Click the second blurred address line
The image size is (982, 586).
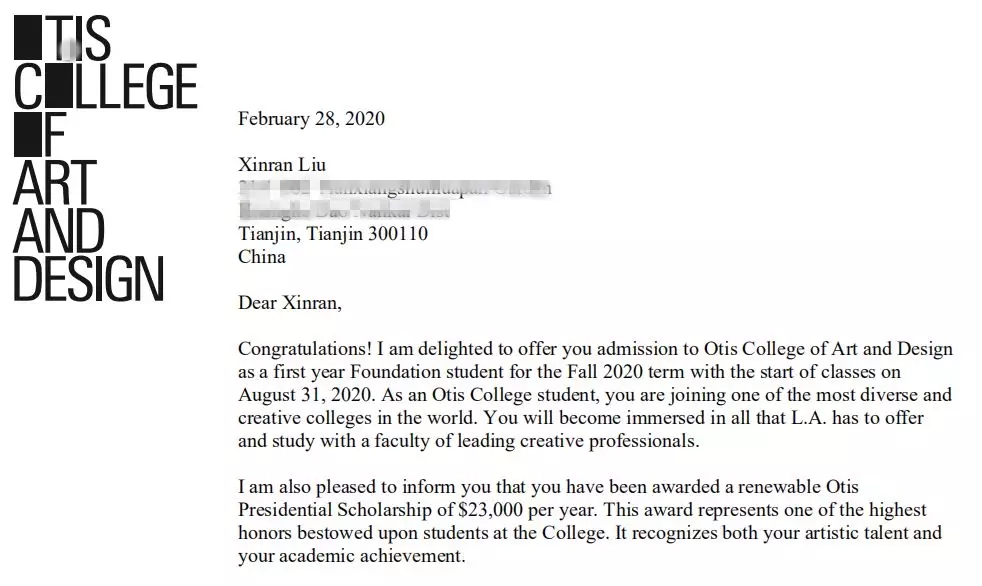(x=344, y=211)
